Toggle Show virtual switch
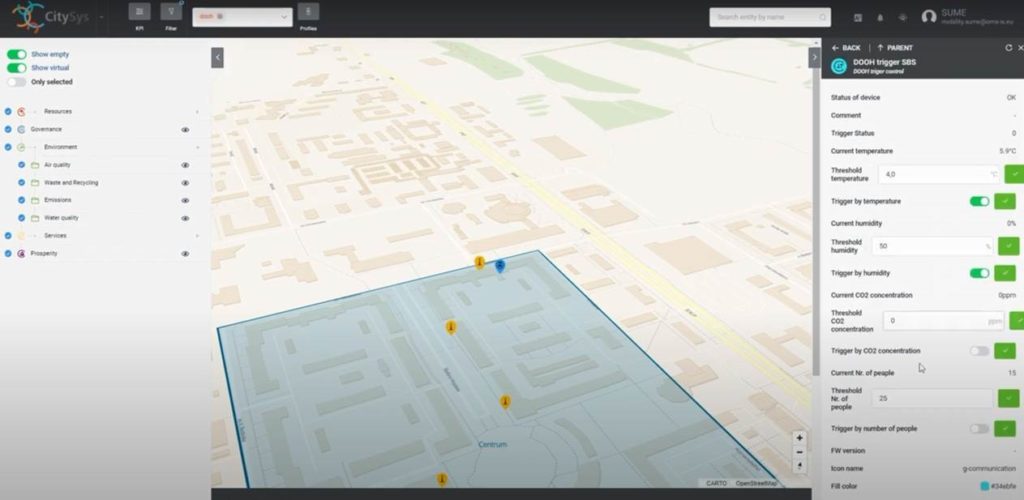 coord(17,68)
